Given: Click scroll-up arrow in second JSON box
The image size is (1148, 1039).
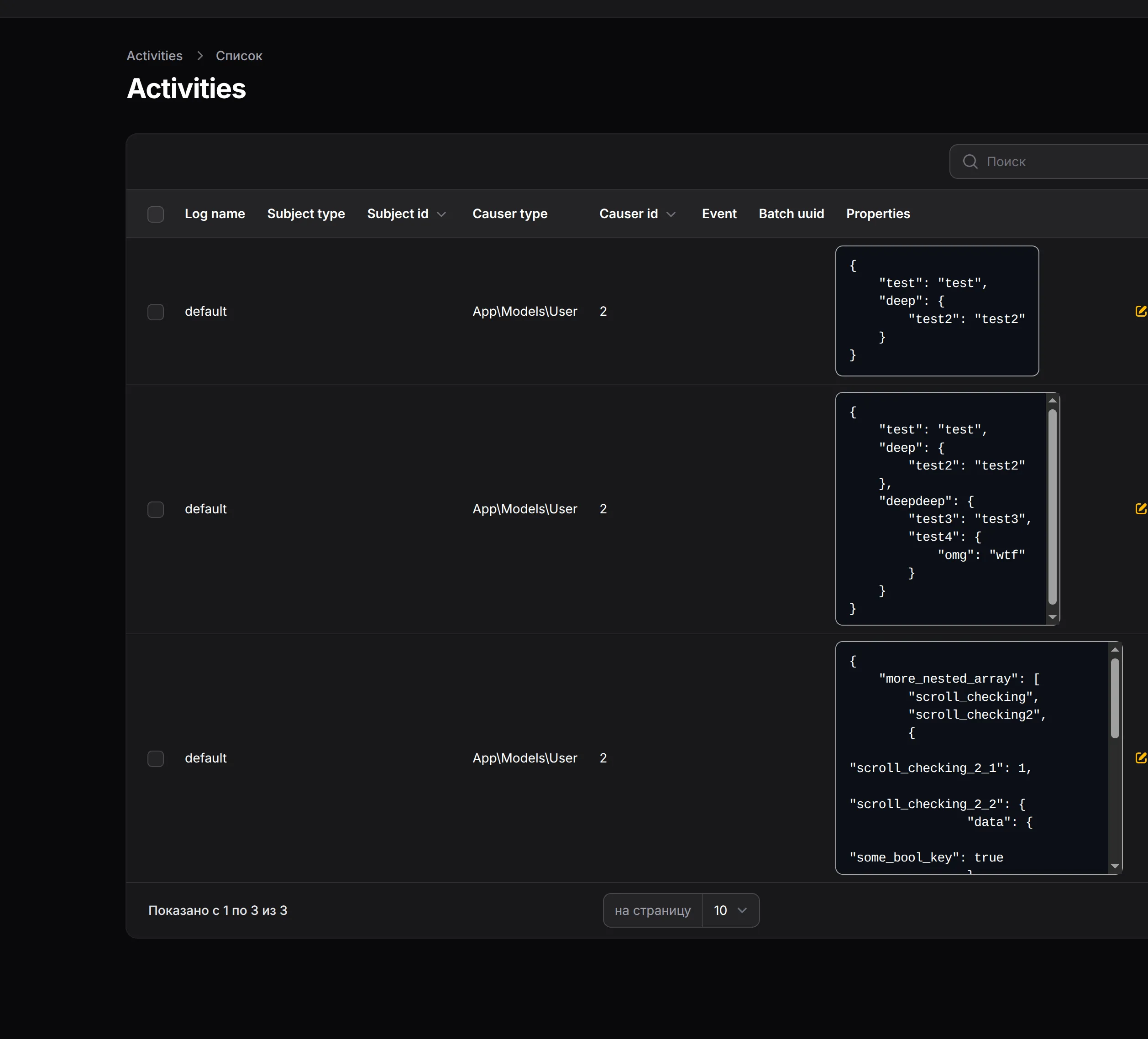Looking at the screenshot, I should click(1052, 401).
